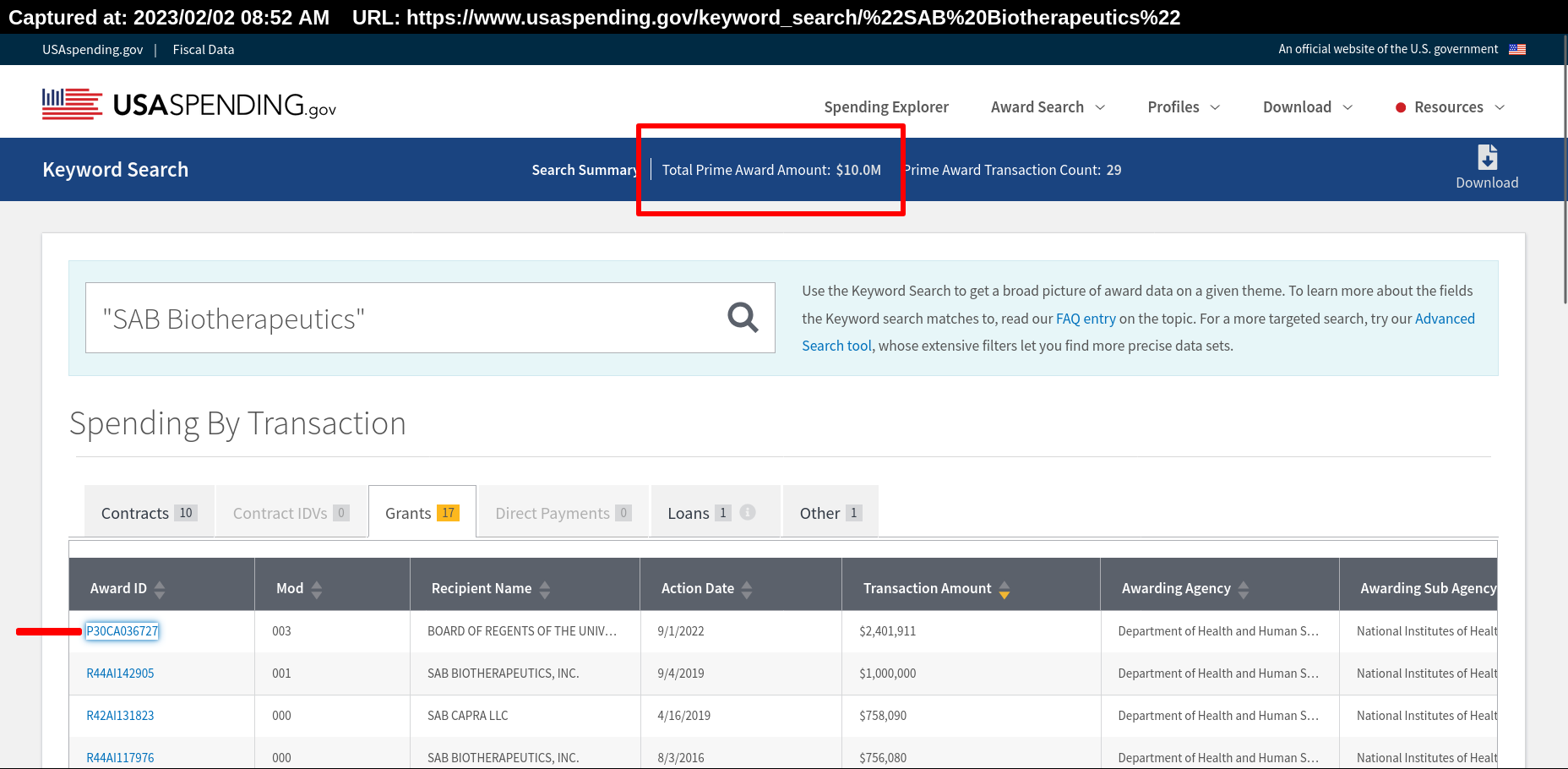This screenshot has width=1568, height=769.
Task: Open the Fiscal Data link
Action: 204,50
